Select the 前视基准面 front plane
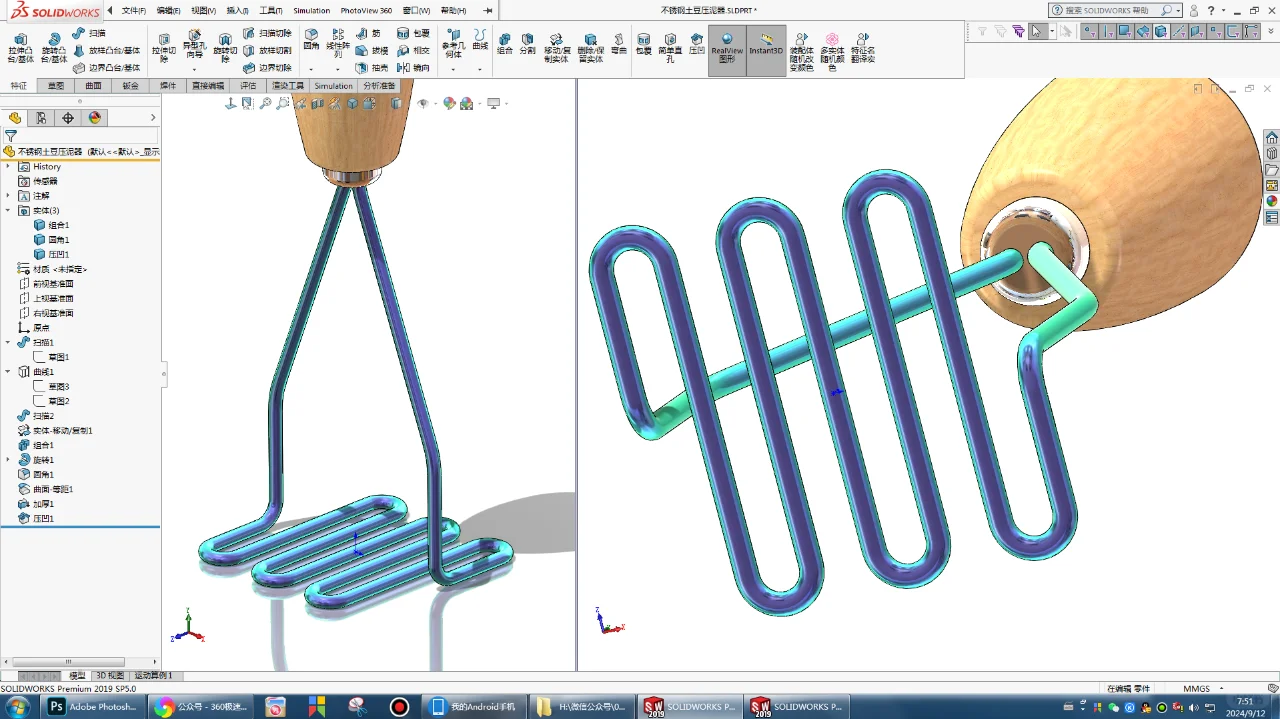The image size is (1280, 719). [x=46, y=284]
